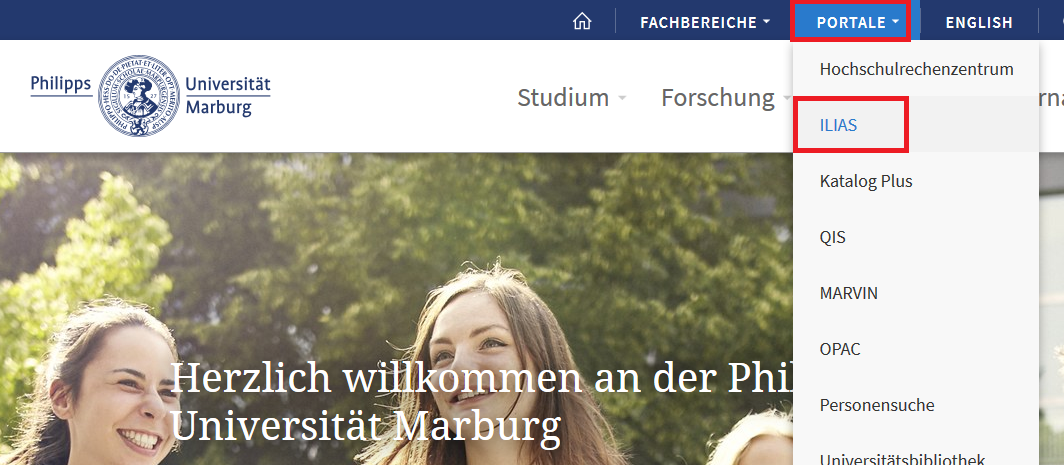Collapse the Portale dropdown menu
This screenshot has height=465, width=1064.
coord(858,22)
